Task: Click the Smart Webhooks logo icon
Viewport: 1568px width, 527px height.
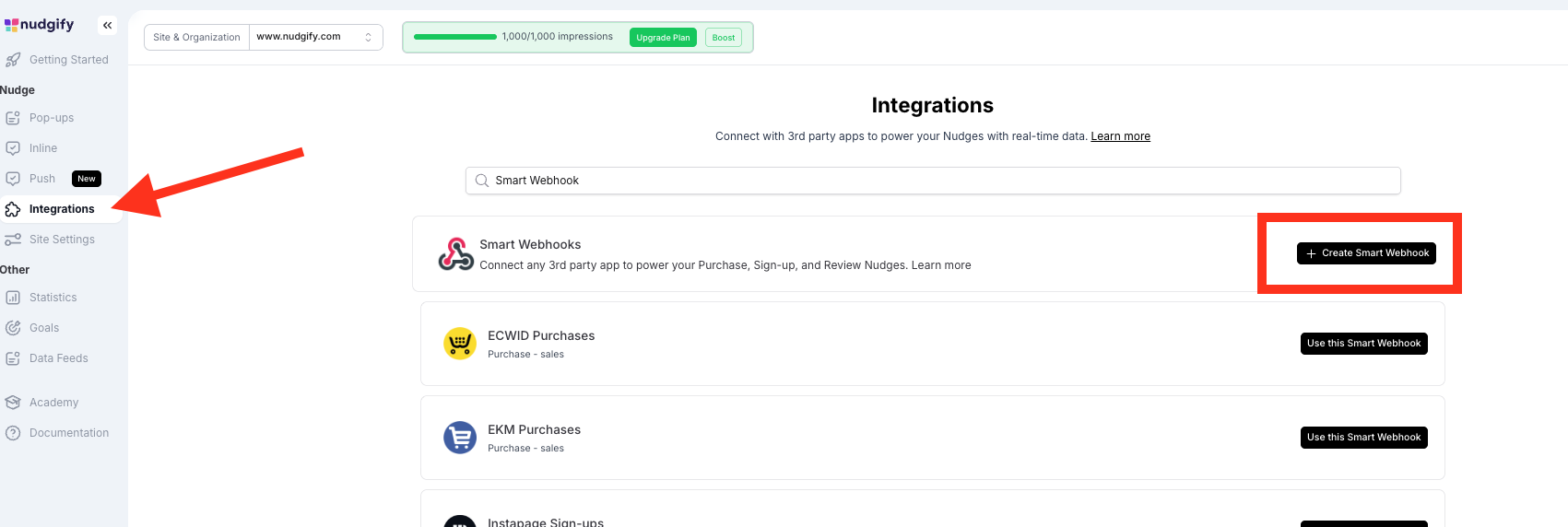Action: (455, 253)
